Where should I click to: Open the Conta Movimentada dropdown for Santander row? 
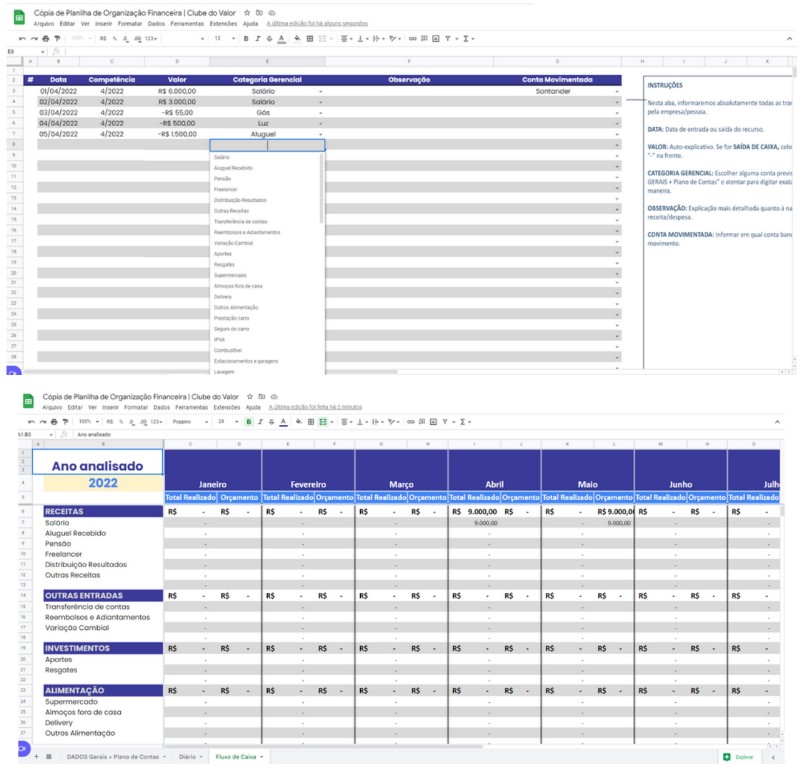tap(617, 92)
